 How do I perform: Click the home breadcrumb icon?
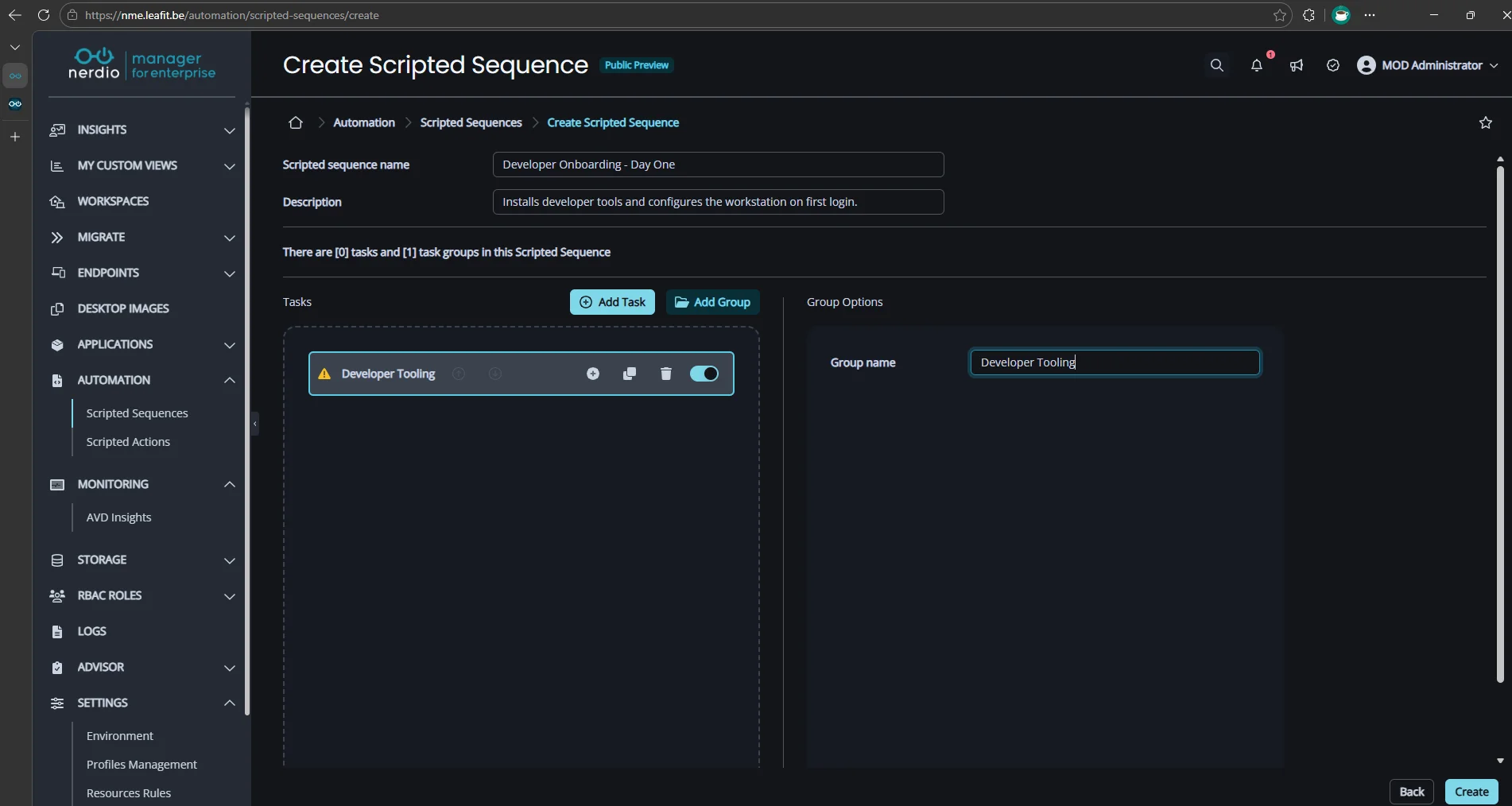point(296,122)
